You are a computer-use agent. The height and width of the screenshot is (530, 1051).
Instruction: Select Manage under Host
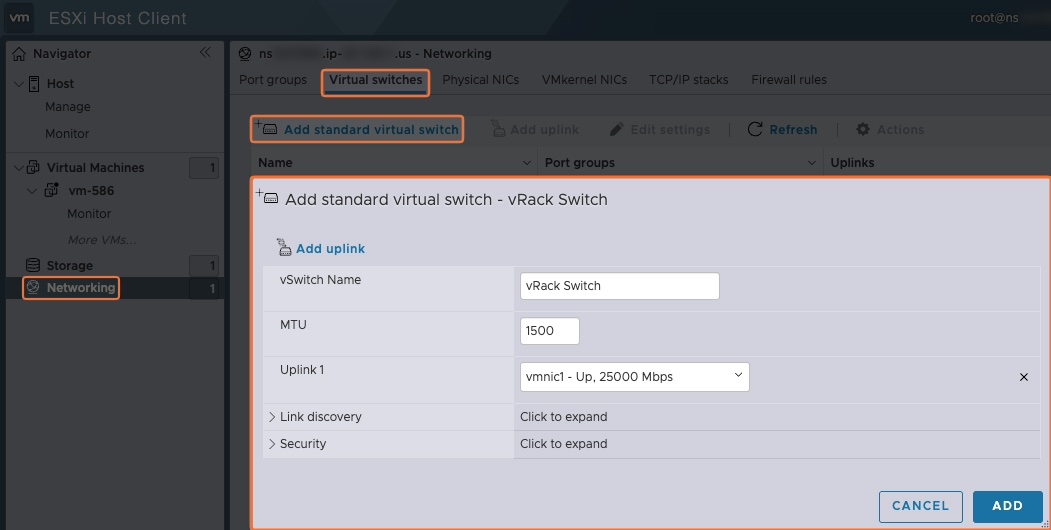coord(68,107)
